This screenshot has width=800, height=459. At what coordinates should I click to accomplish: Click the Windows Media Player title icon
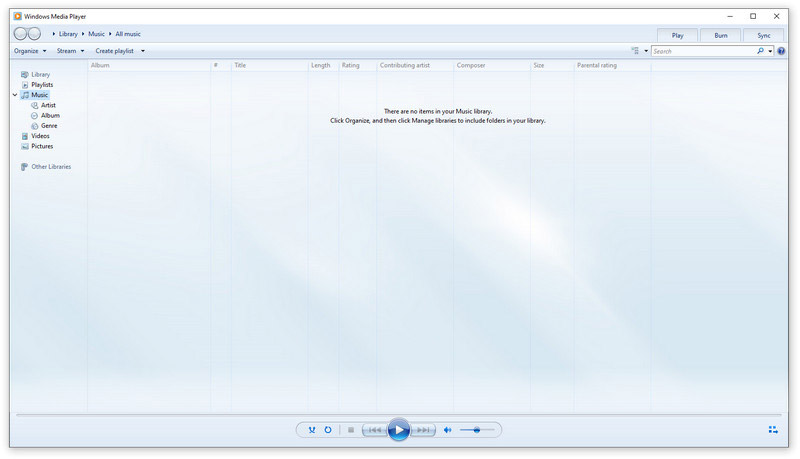[18, 16]
